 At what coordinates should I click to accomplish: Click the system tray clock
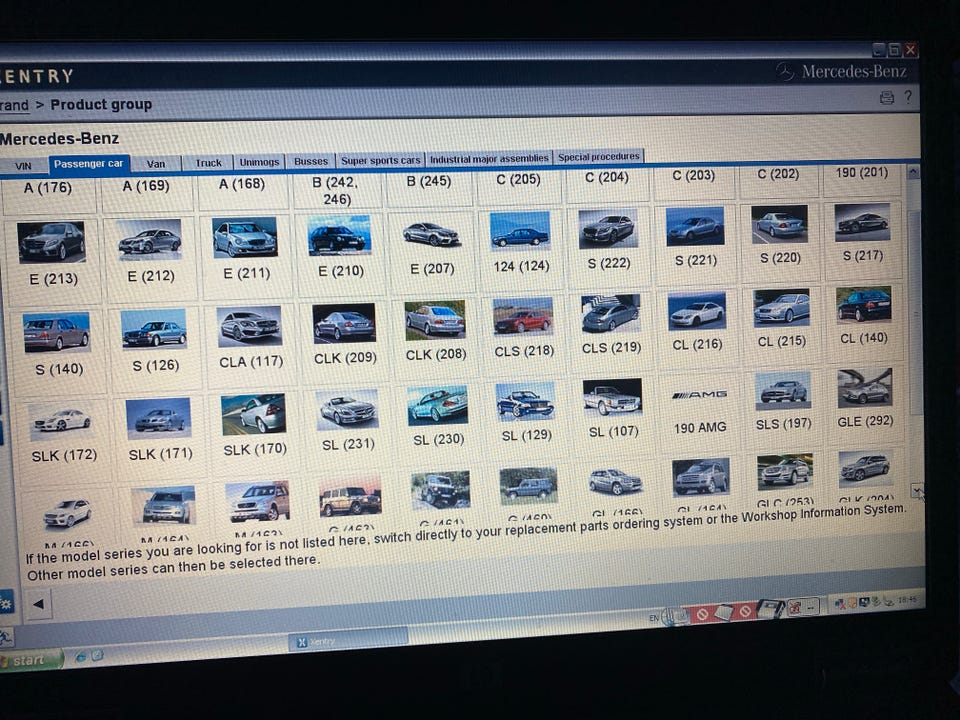[x=907, y=600]
